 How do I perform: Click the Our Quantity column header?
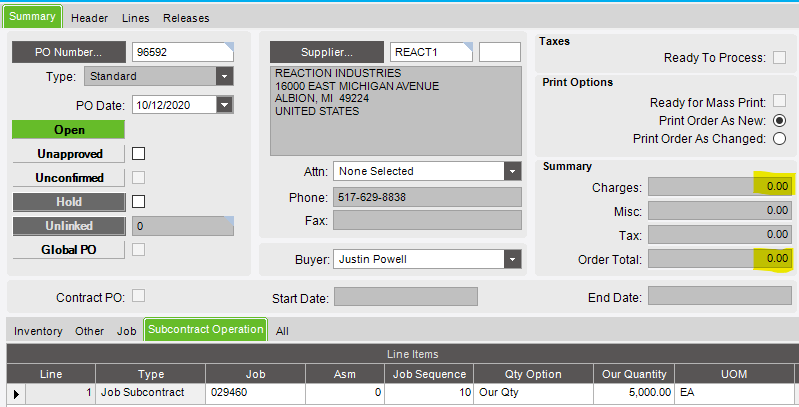coord(634,374)
